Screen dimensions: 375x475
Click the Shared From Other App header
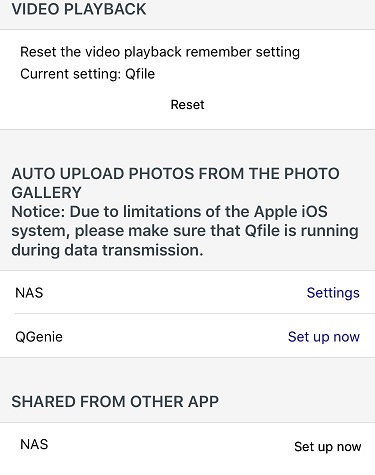coord(115,401)
